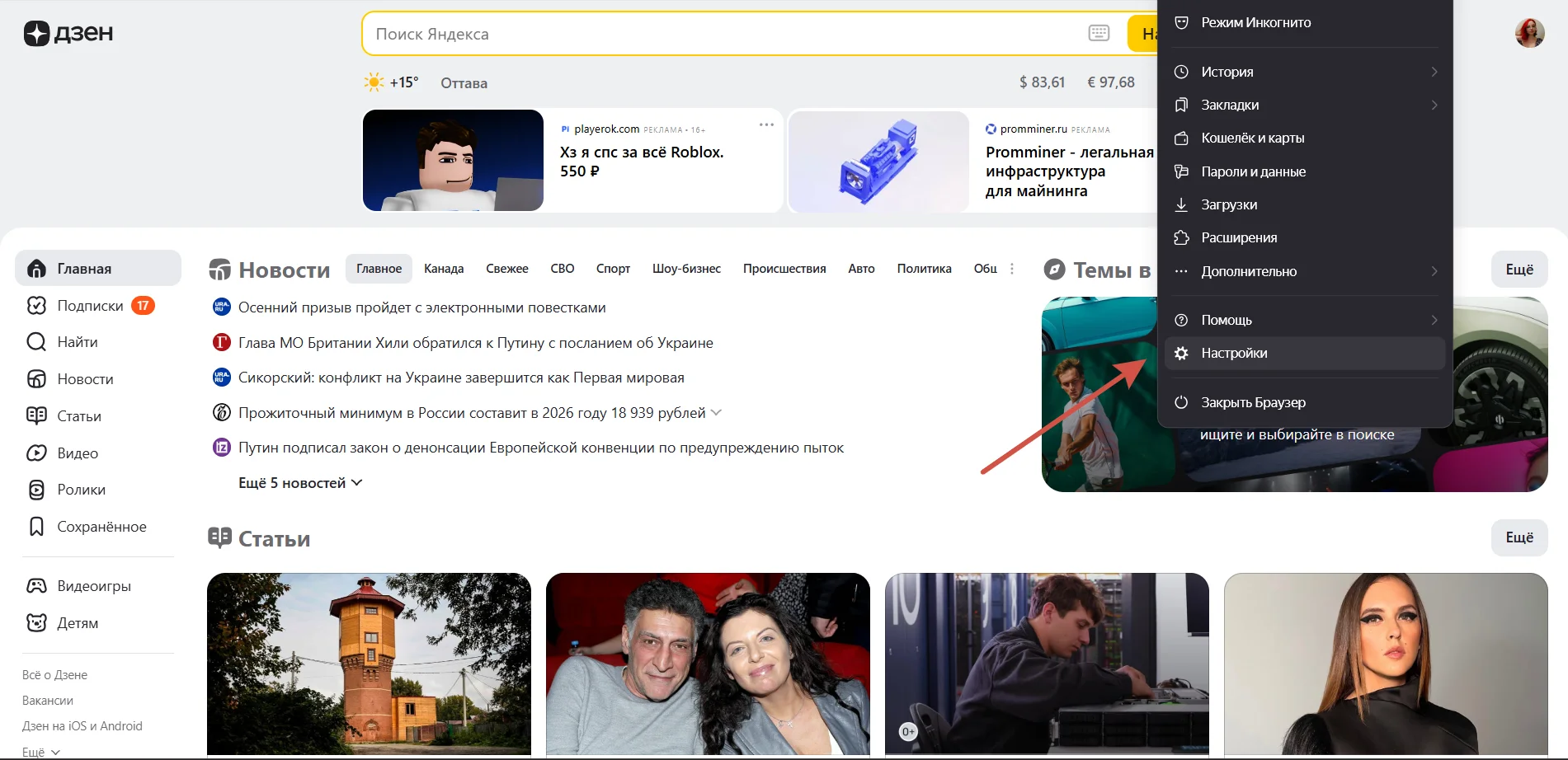Click the Incognito mode shield icon
Screen dimensions: 1568x760
1181,22
